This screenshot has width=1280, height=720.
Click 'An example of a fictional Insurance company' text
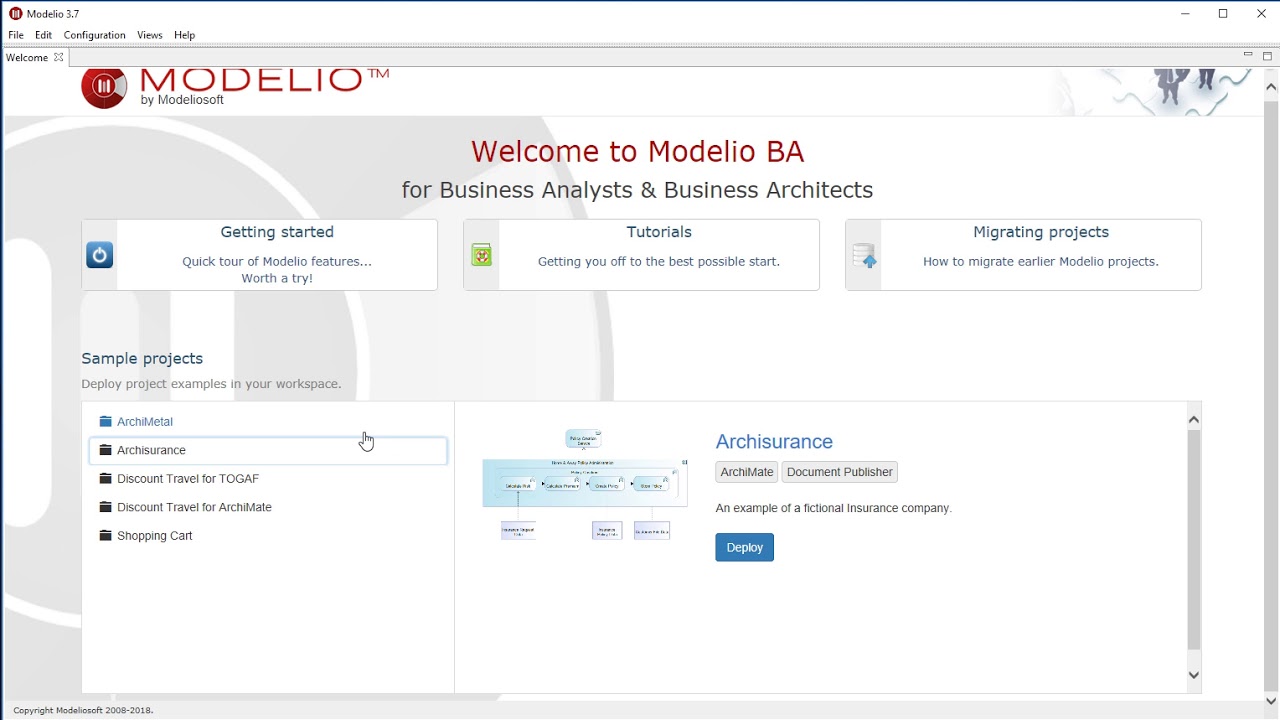(x=834, y=508)
